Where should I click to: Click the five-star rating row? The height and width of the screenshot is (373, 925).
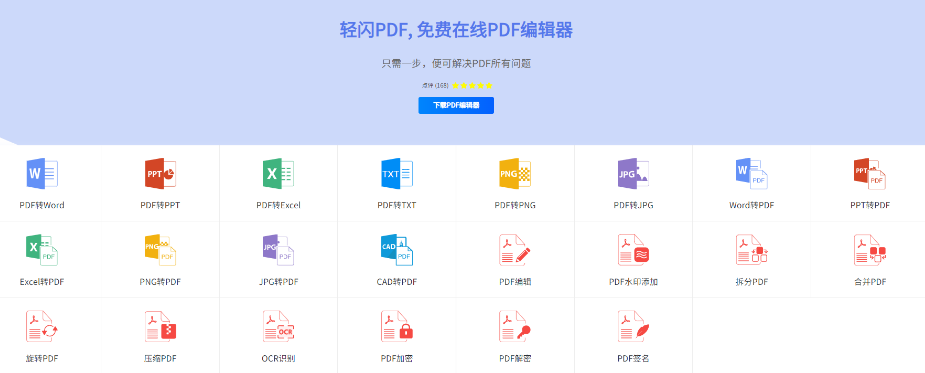point(473,86)
